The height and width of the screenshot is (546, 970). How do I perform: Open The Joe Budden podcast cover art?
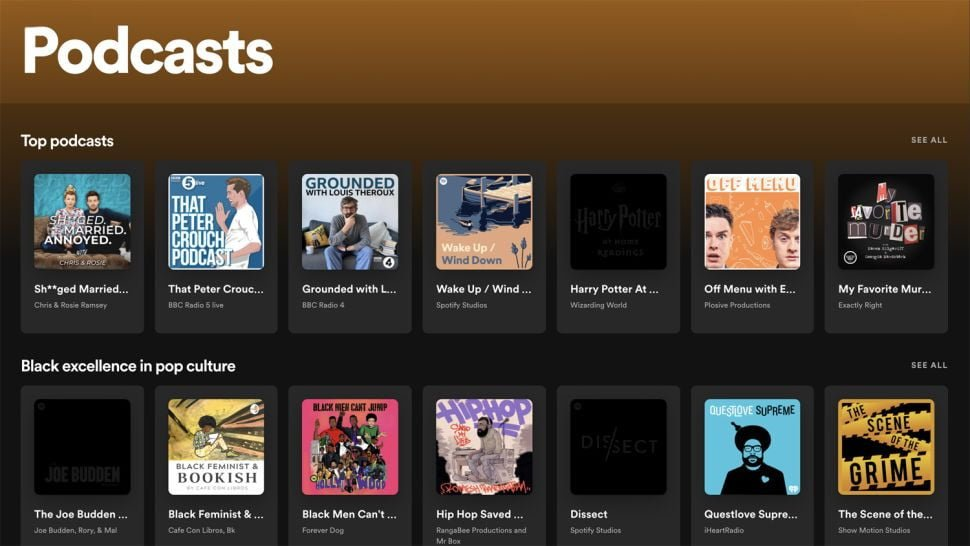[82, 446]
